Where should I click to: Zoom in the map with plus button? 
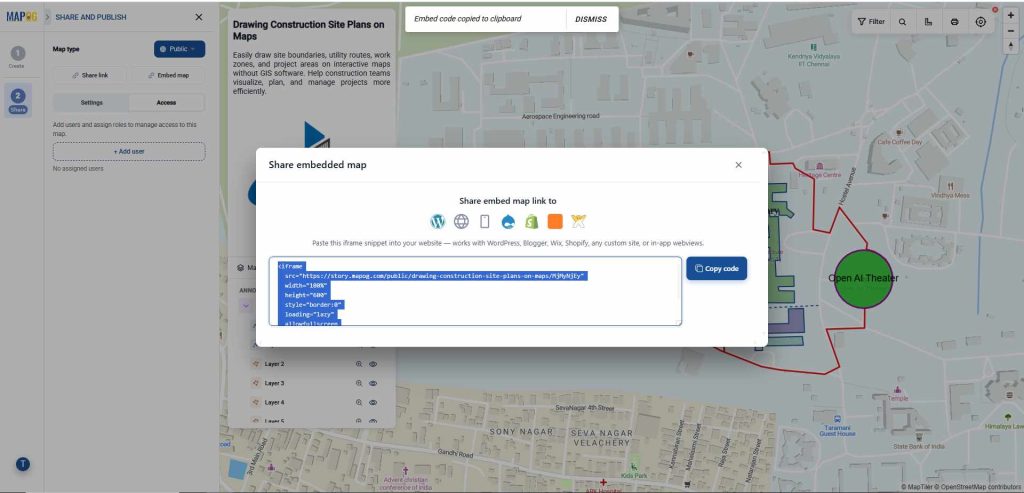tap(1011, 15)
